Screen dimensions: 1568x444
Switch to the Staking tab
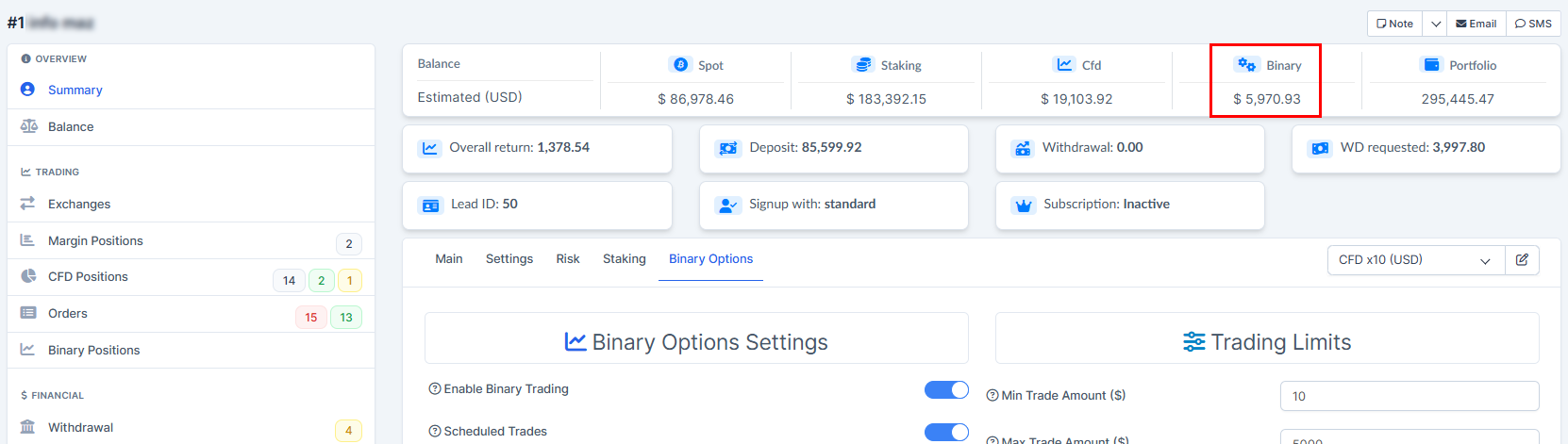point(625,259)
